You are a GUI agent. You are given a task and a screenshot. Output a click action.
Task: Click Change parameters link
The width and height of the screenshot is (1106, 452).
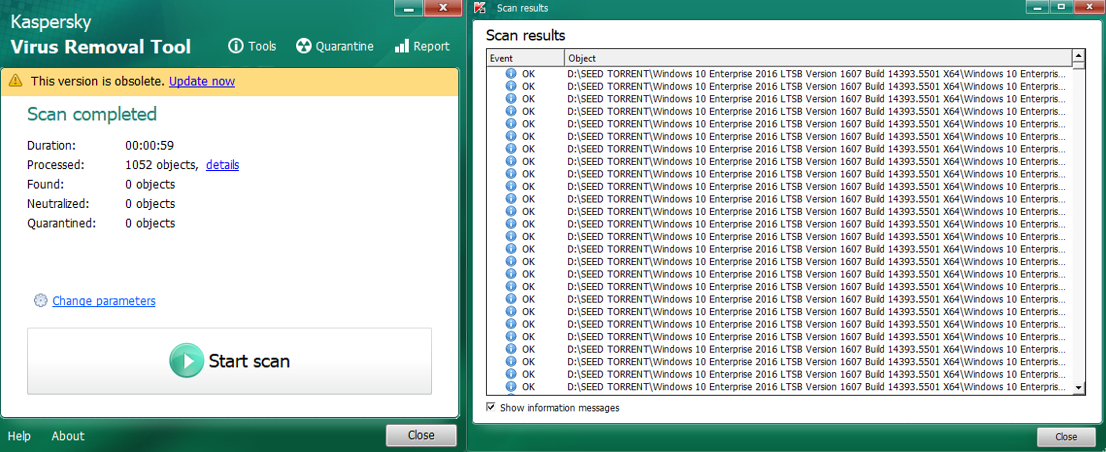coord(104,300)
